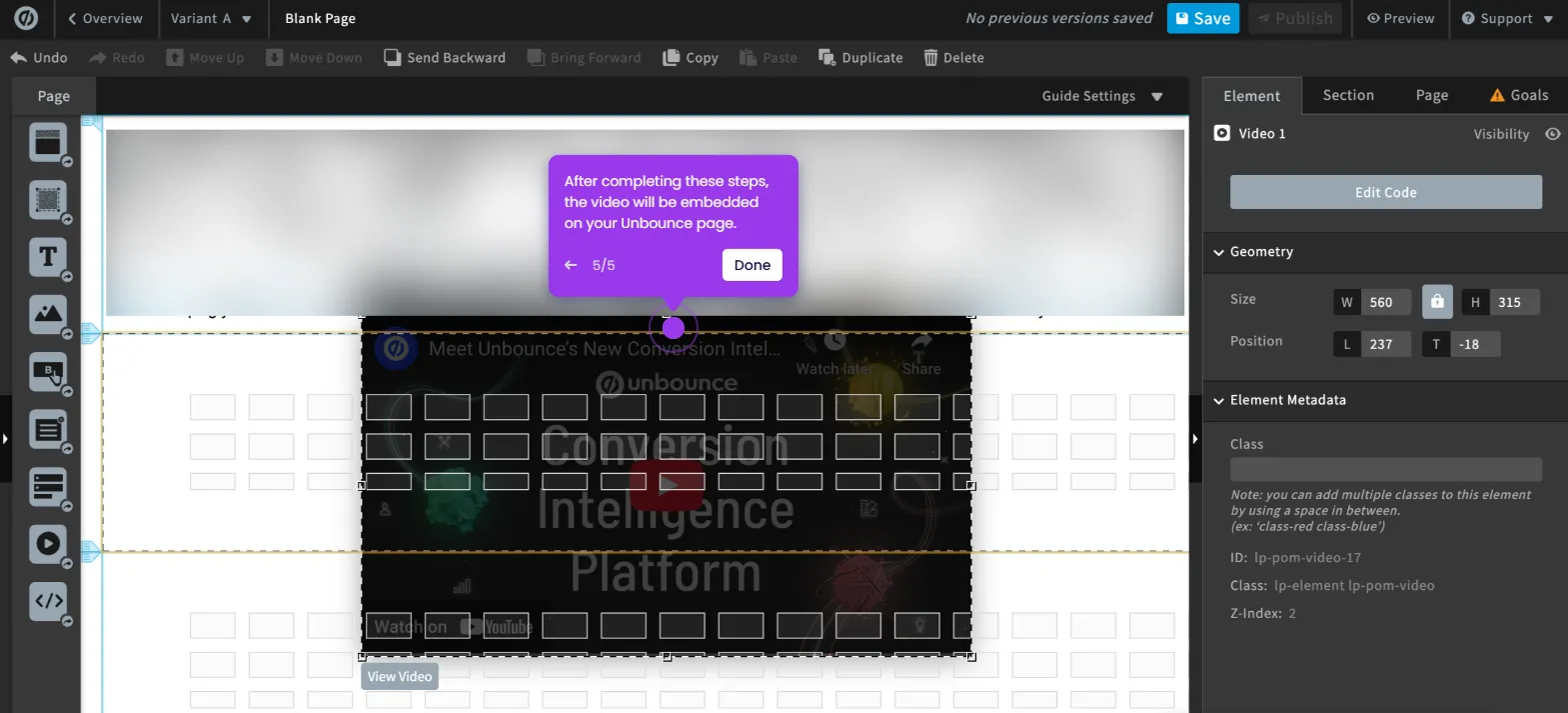Open the Variant A dropdown

coord(211,18)
